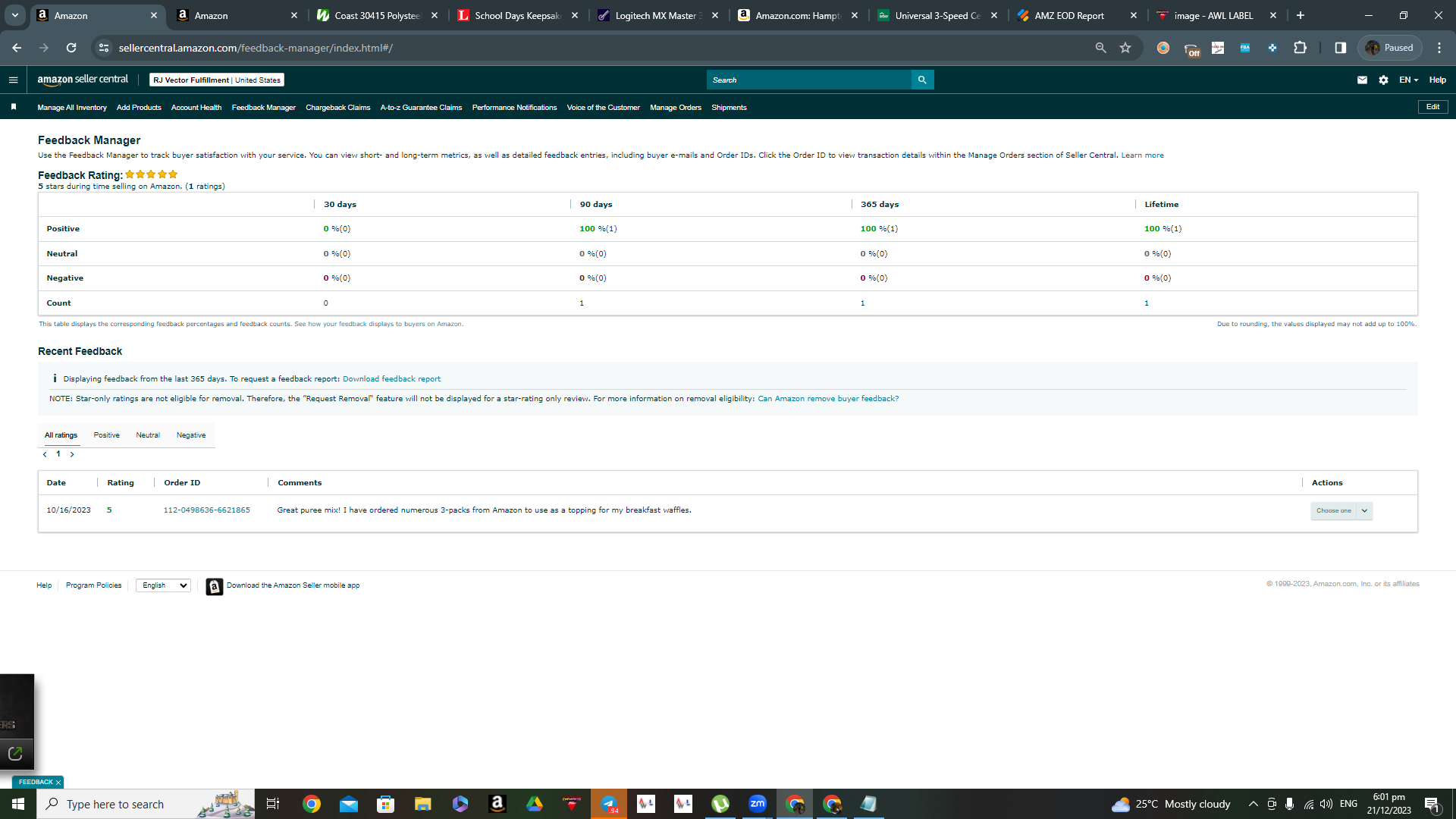Bookmark this page with the star icon
This screenshot has width=1456, height=819.
(1125, 48)
